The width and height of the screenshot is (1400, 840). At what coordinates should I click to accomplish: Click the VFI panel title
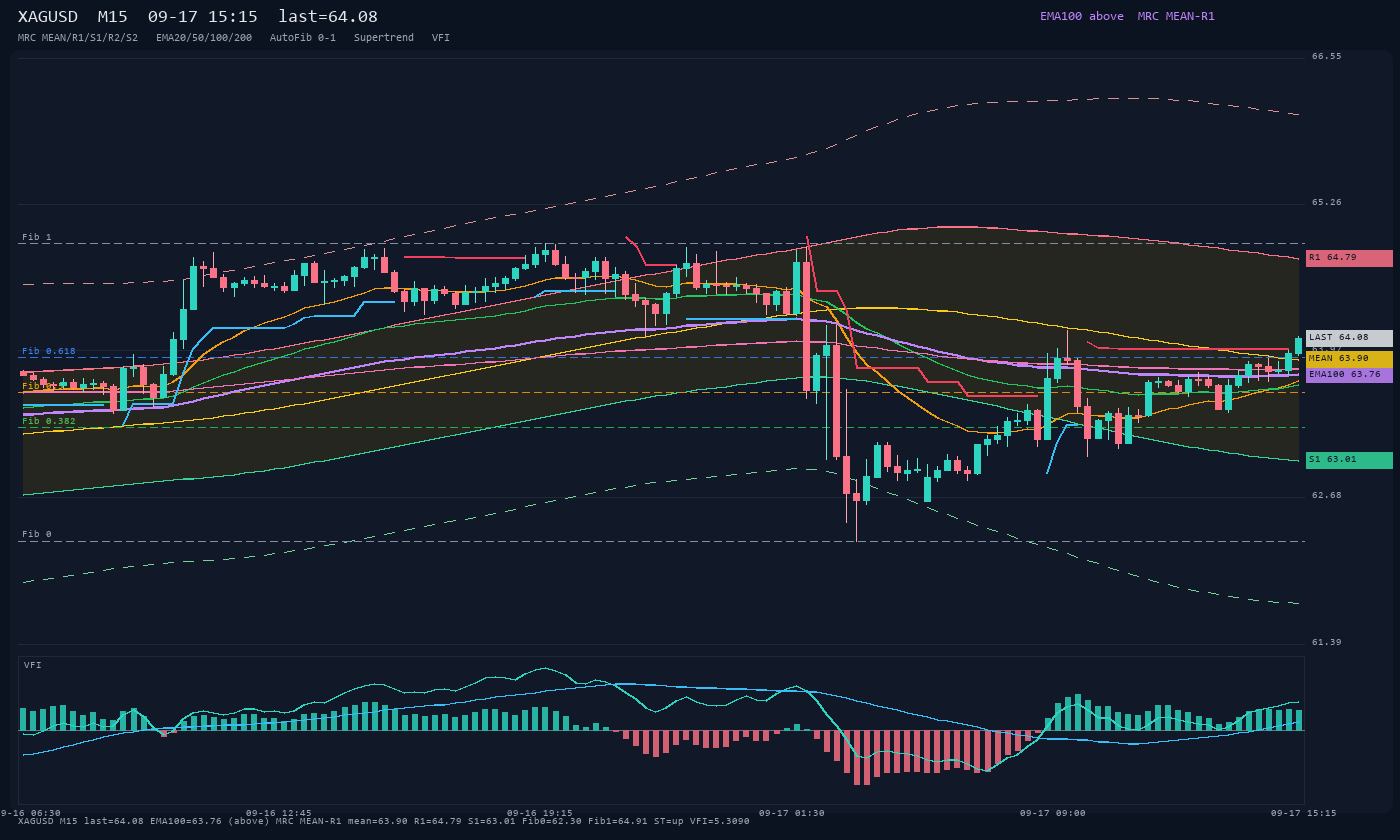(x=33, y=665)
